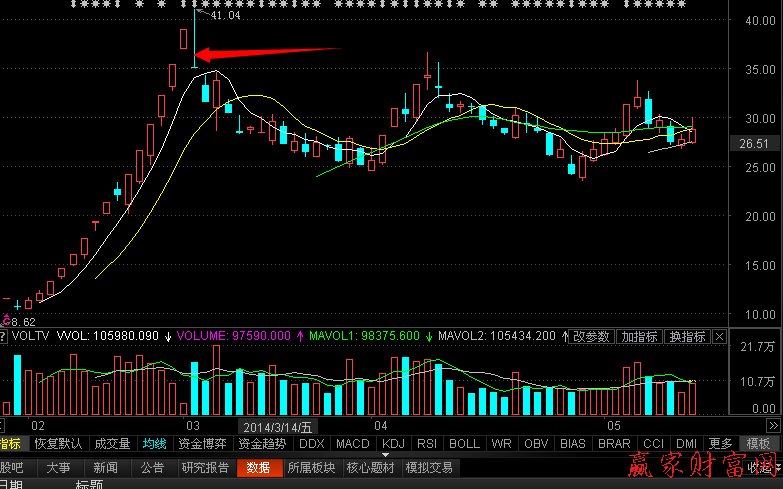Viewport: 783px width, 489px height.
Task: Click the 改参数 button
Action: click(x=592, y=337)
